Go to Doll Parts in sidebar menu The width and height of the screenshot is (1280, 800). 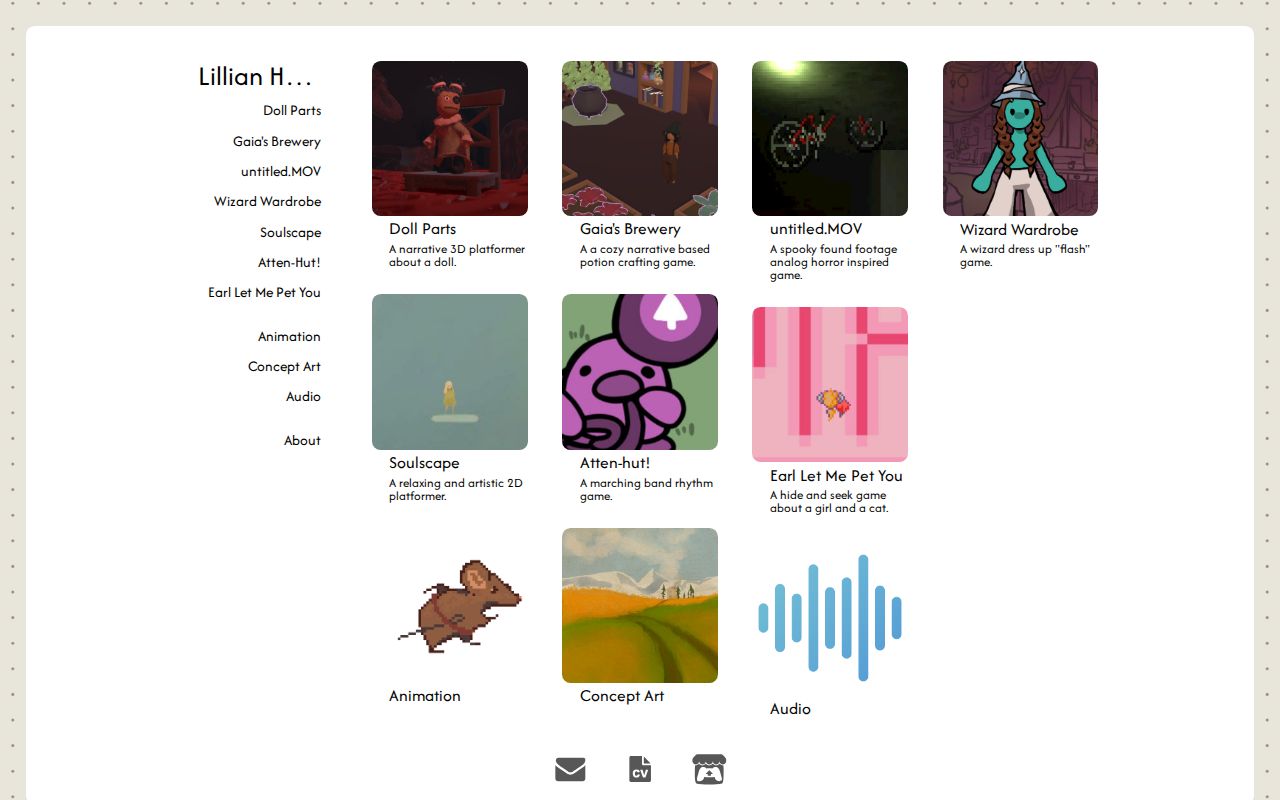click(292, 111)
